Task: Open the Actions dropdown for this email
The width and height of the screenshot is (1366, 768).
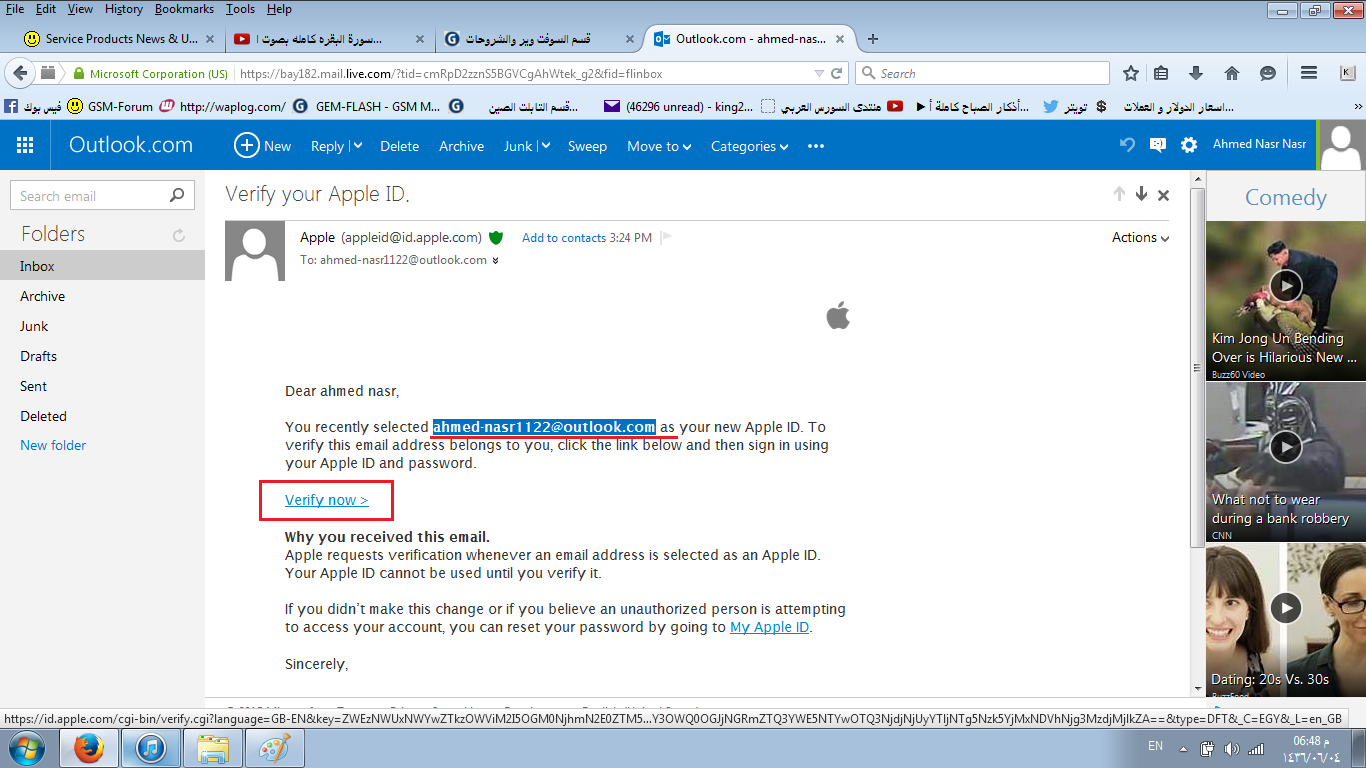Action: coord(1141,238)
